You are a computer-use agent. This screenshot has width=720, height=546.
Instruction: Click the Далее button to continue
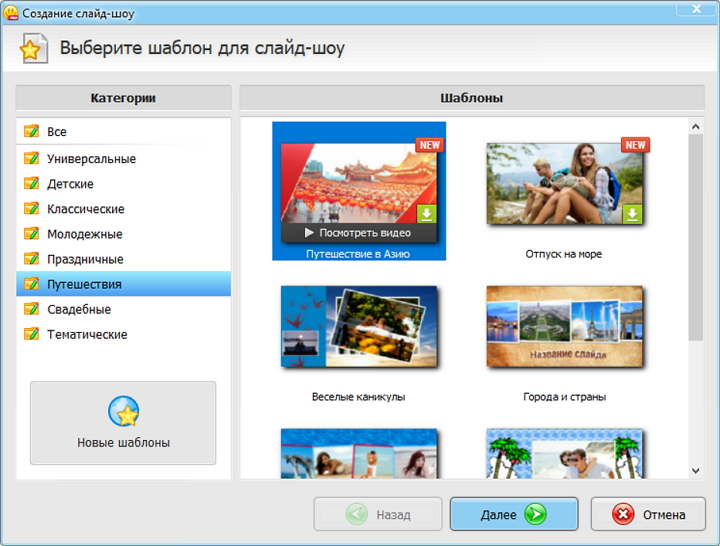[x=514, y=514]
